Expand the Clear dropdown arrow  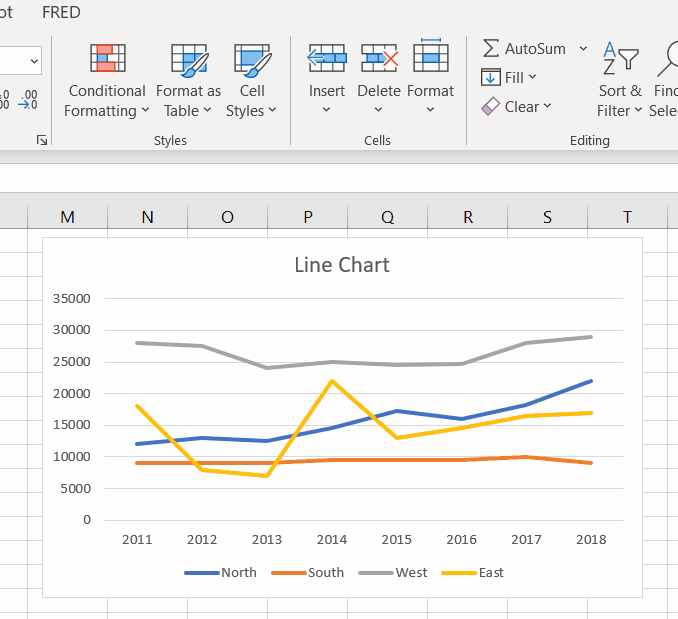(547, 105)
